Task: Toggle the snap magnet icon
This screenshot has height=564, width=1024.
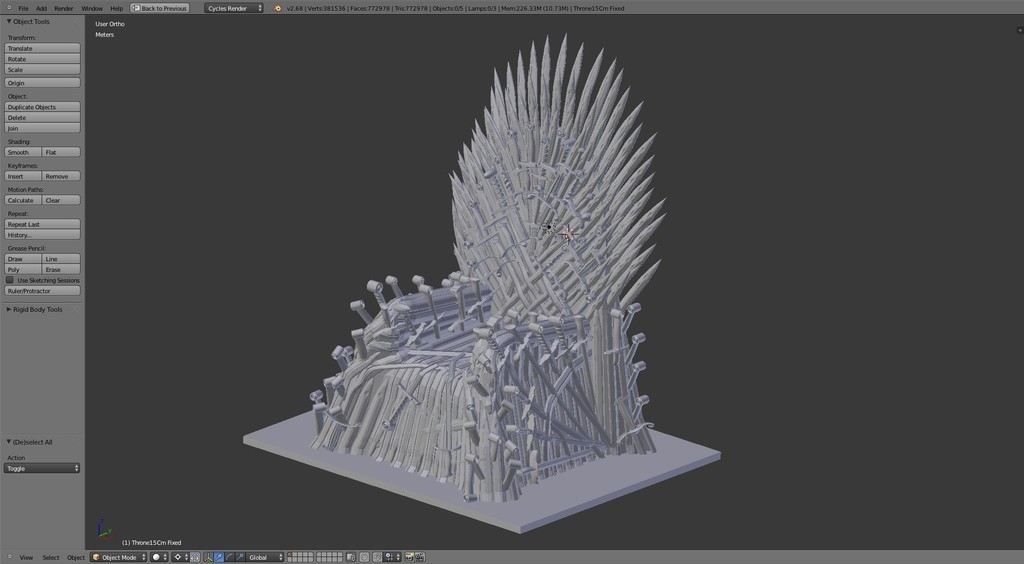Action: 377,557
